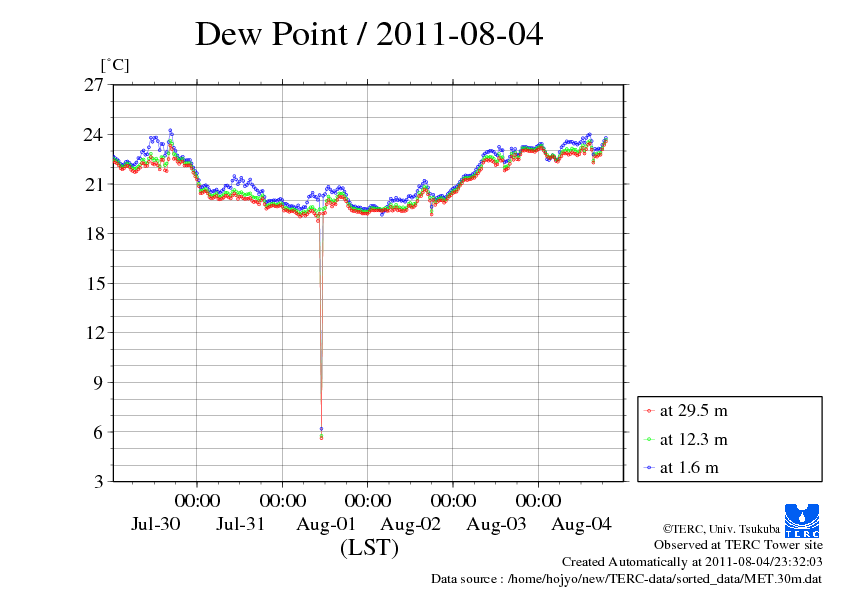Click the chart title 'Dew Point / 2011-08-04'
The width and height of the screenshot is (842, 595).
(x=369, y=34)
